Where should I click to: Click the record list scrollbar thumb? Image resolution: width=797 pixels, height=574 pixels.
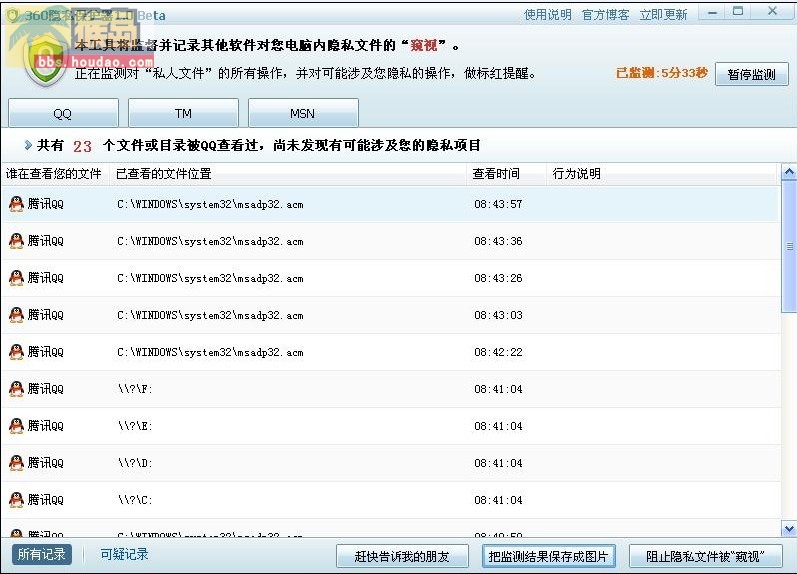click(789, 246)
